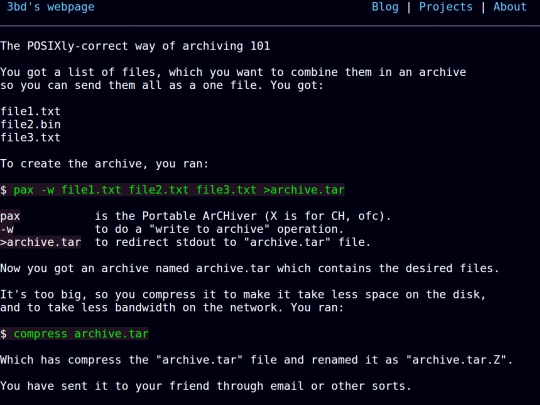Screen dimensions: 540x405
Task: Click the 'You have sent it to your friend' line
Action: click(x=206, y=386)
